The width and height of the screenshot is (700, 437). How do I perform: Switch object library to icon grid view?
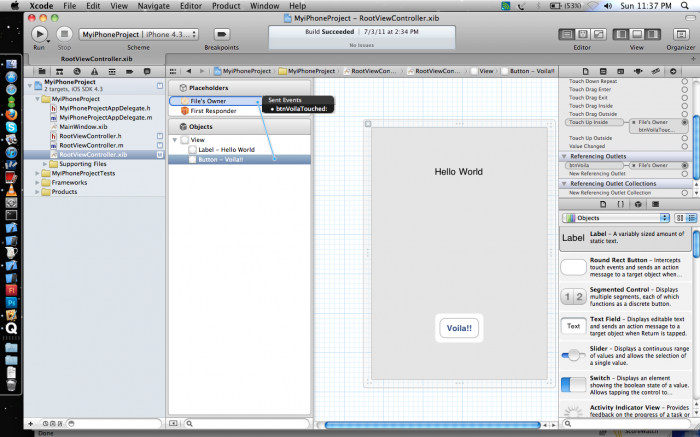click(x=678, y=217)
